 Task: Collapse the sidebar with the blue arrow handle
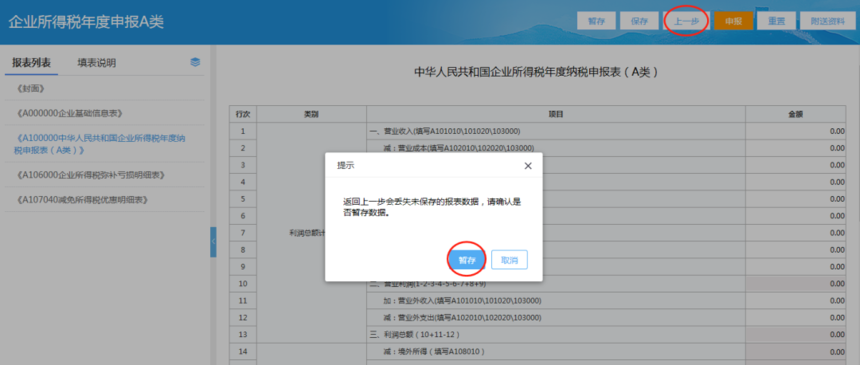213,242
